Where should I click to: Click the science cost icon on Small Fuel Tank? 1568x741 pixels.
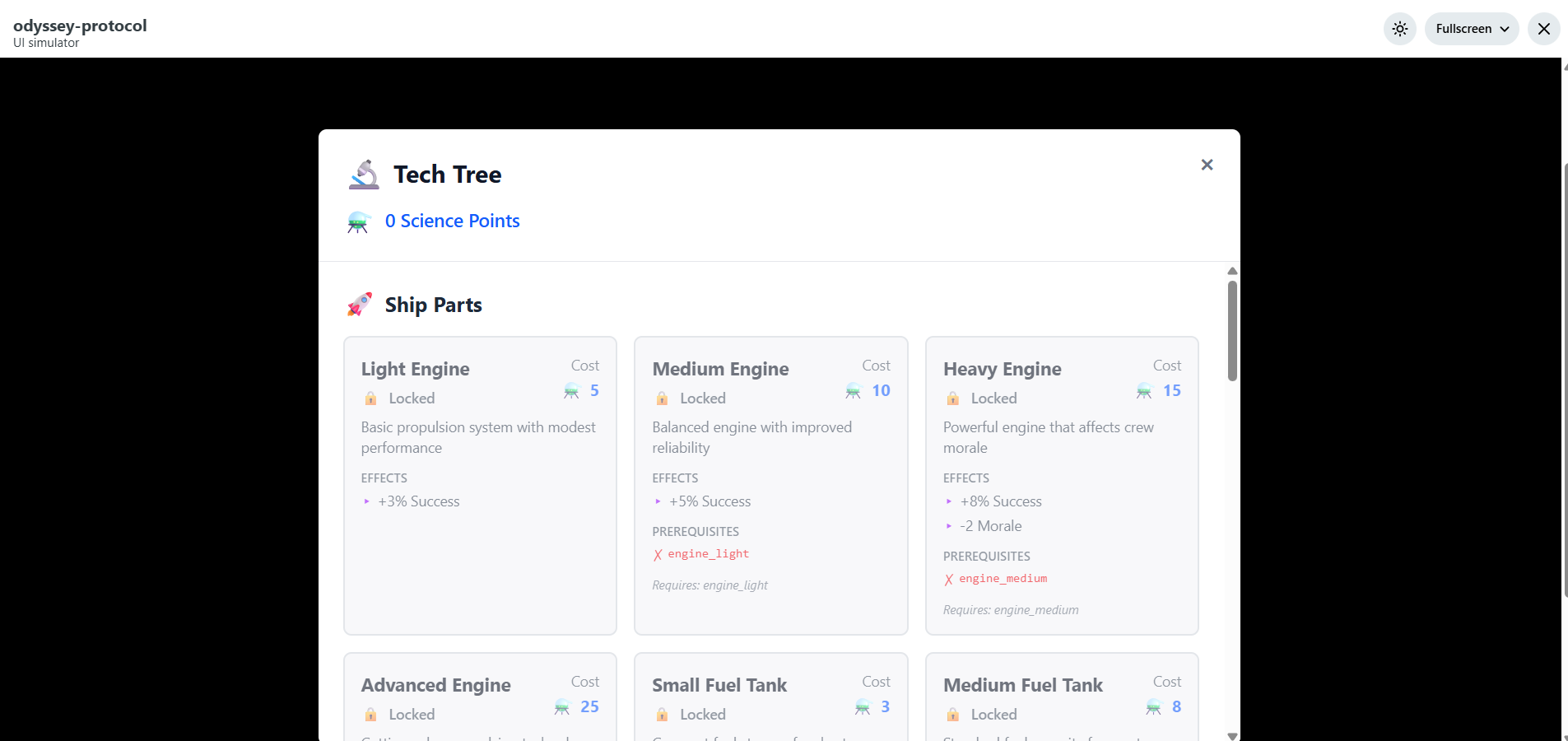coord(863,706)
